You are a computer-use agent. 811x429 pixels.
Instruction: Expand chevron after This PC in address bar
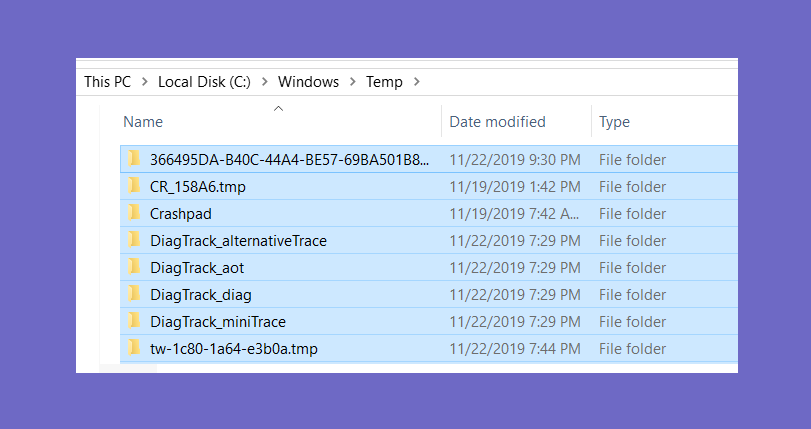145,82
